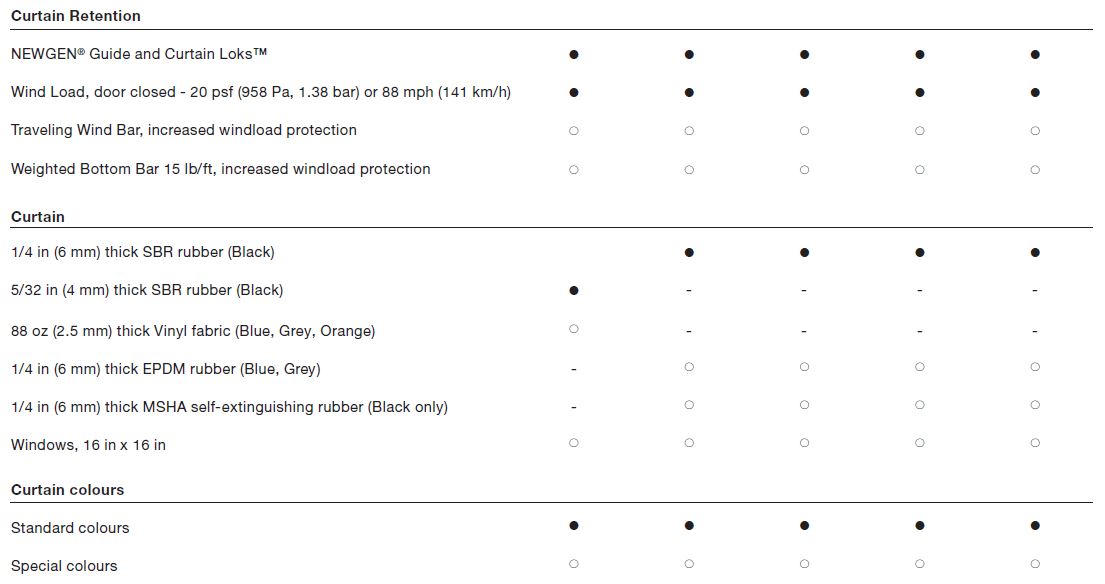1105x584 pixels.
Task: Click the Curtain colours section heading
Action: click(68, 490)
